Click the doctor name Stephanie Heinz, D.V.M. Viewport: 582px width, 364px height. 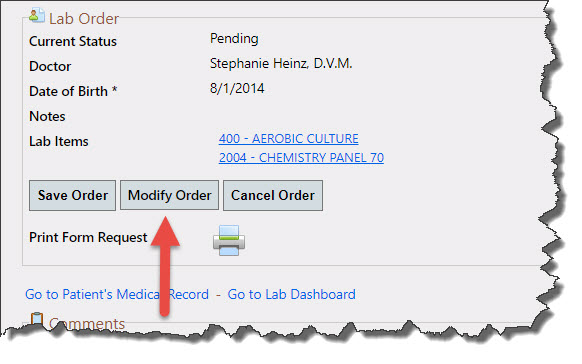click(x=281, y=63)
